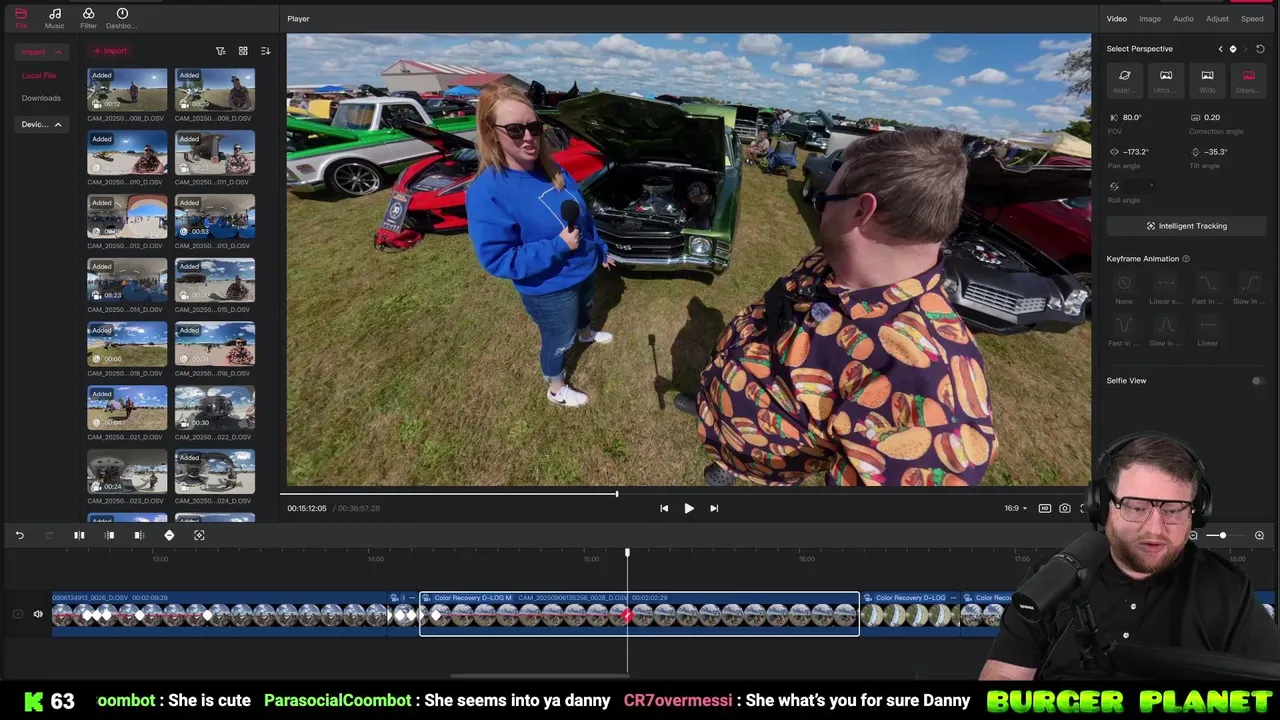Select clip thumbnail CAM_20250...013_D.OSV
This screenshot has width=1280, height=720.
pyautogui.click(x=214, y=217)
